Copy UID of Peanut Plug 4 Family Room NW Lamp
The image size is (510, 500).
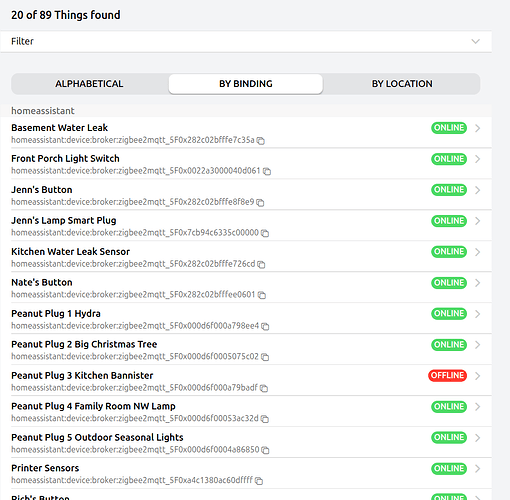[265, 419]
